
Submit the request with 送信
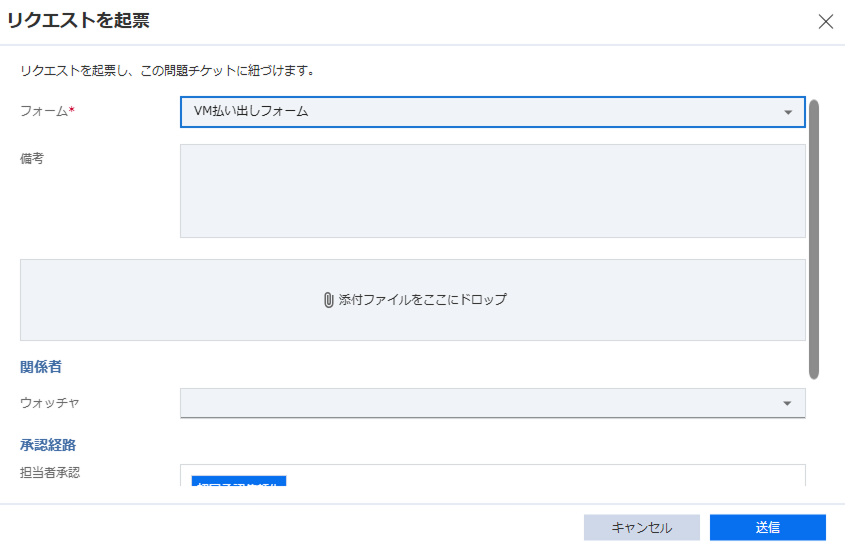coord(767,527)
